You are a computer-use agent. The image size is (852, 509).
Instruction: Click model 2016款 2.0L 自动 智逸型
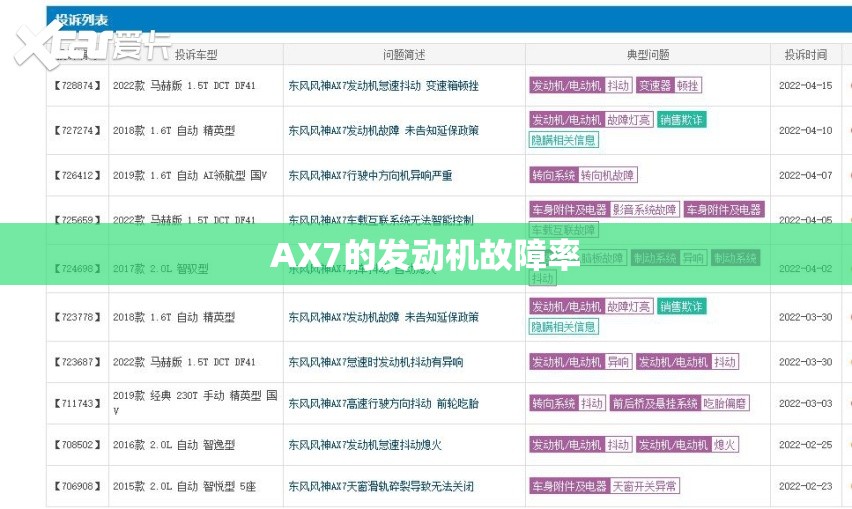pyautogui.click(x=174, y=445)
